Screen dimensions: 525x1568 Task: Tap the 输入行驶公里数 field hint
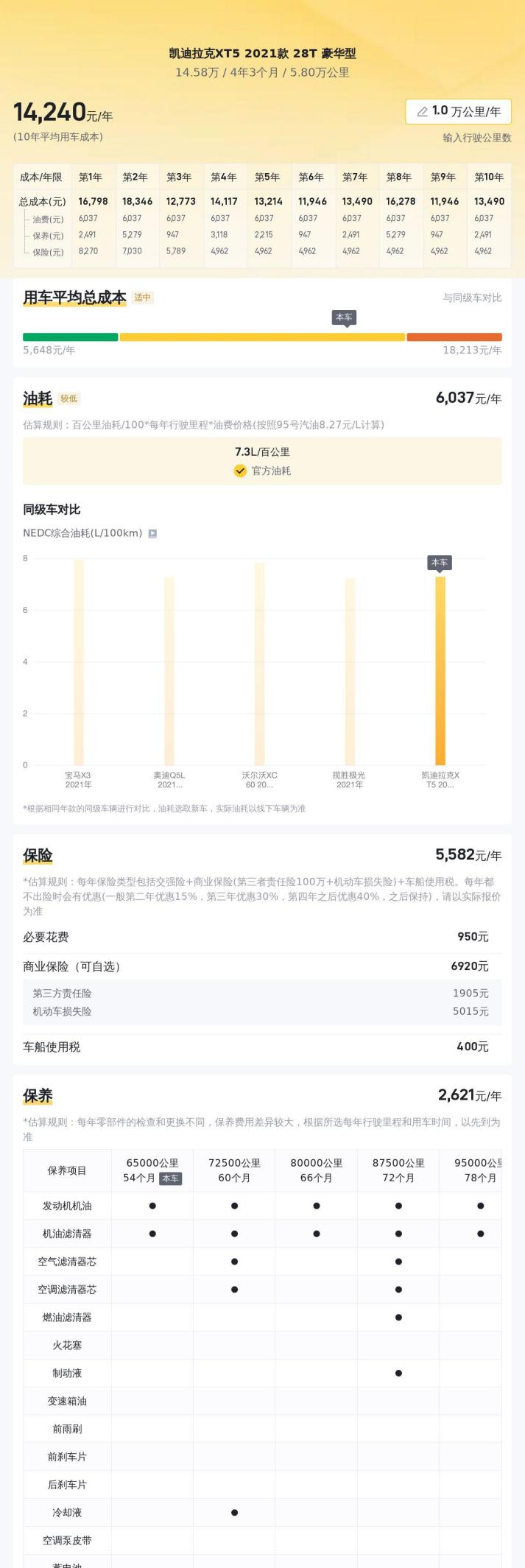477,138
